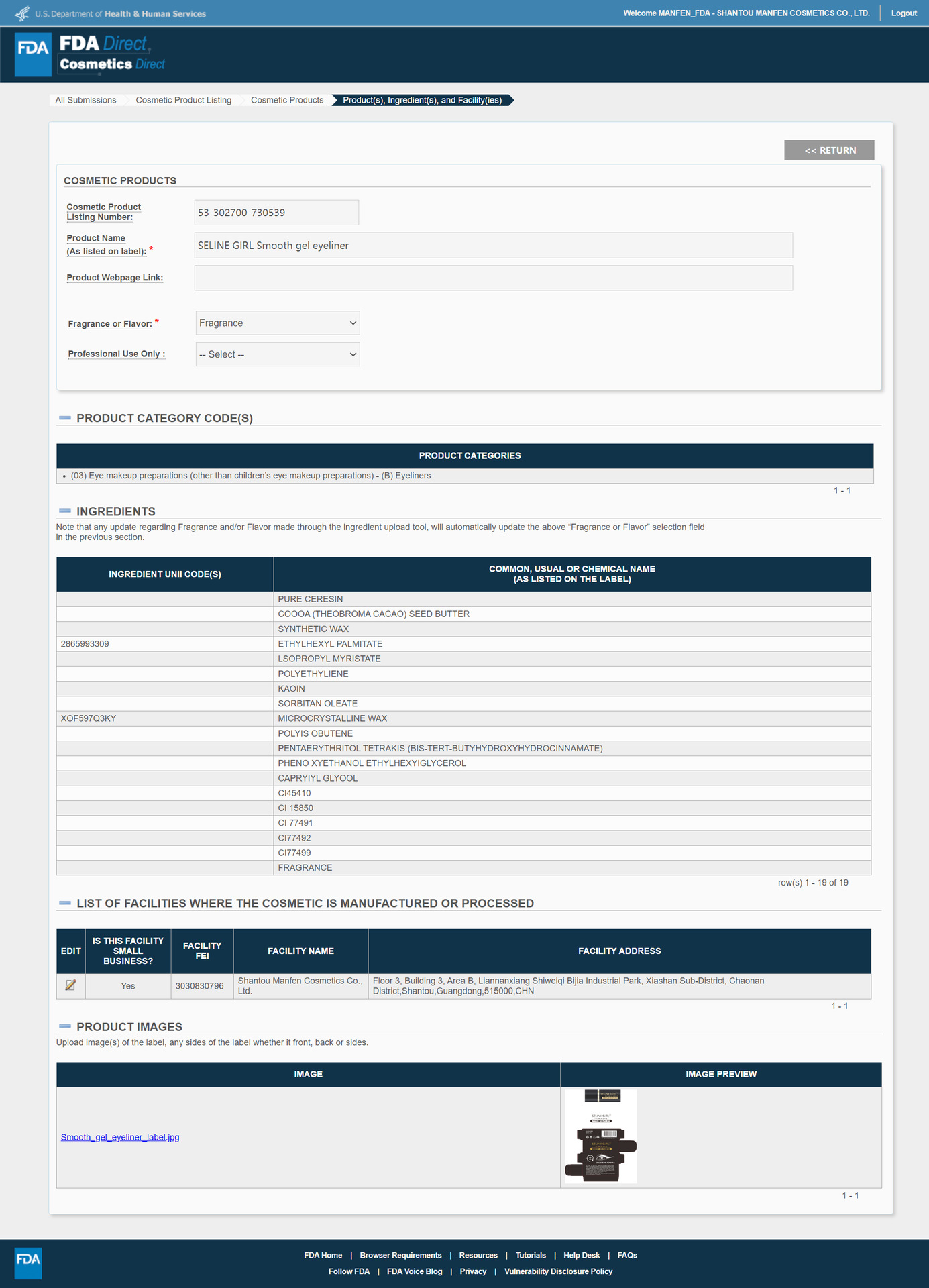Click the CI 77491 ingredient row
929x1288 pixels.
click(463, 823)
